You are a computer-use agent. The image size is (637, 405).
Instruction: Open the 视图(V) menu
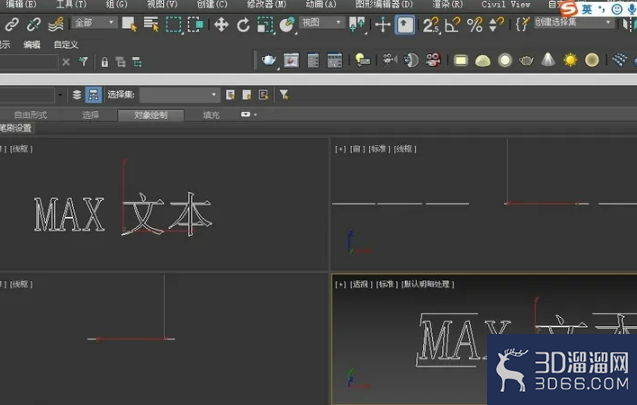(162, 4)
